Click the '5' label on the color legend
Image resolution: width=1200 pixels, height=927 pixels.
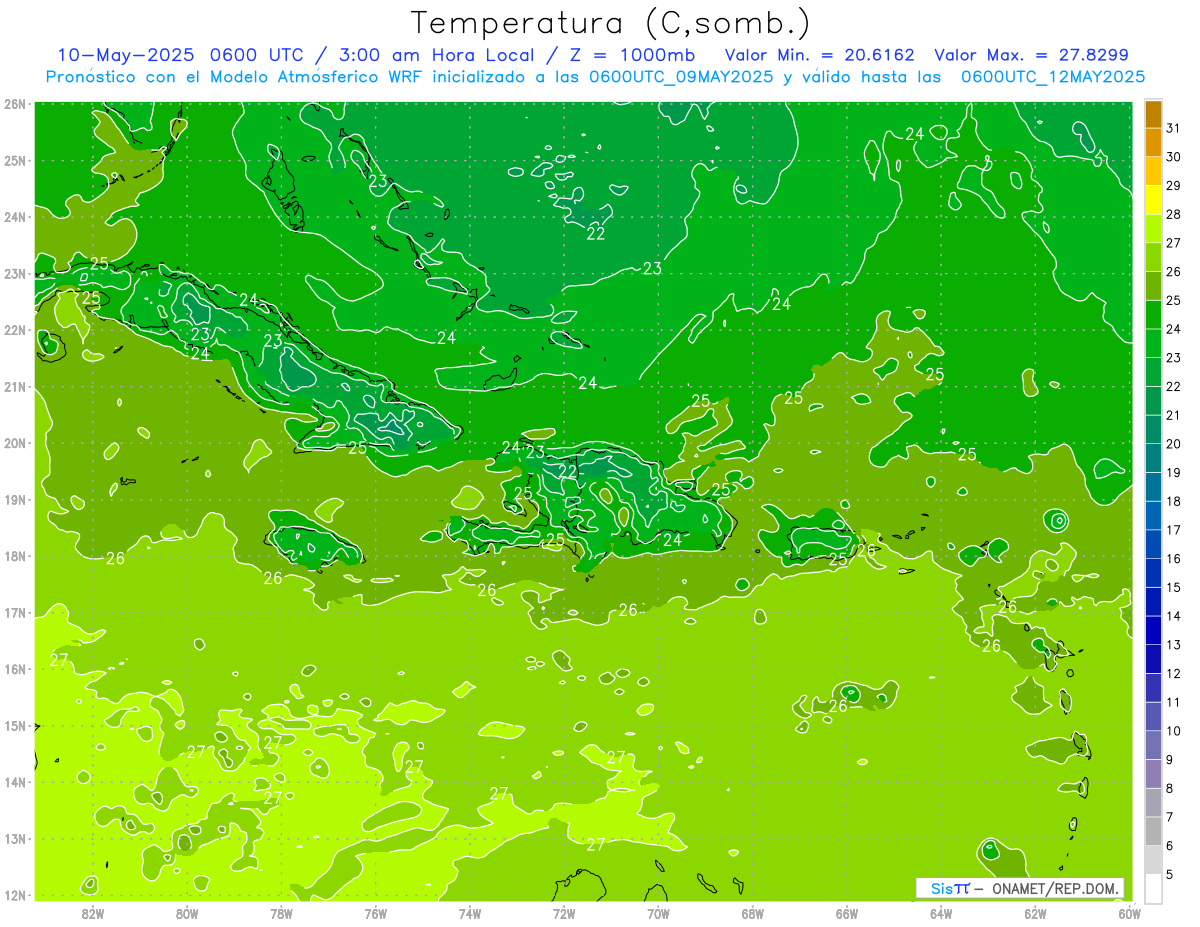(x=1170, y=874)
